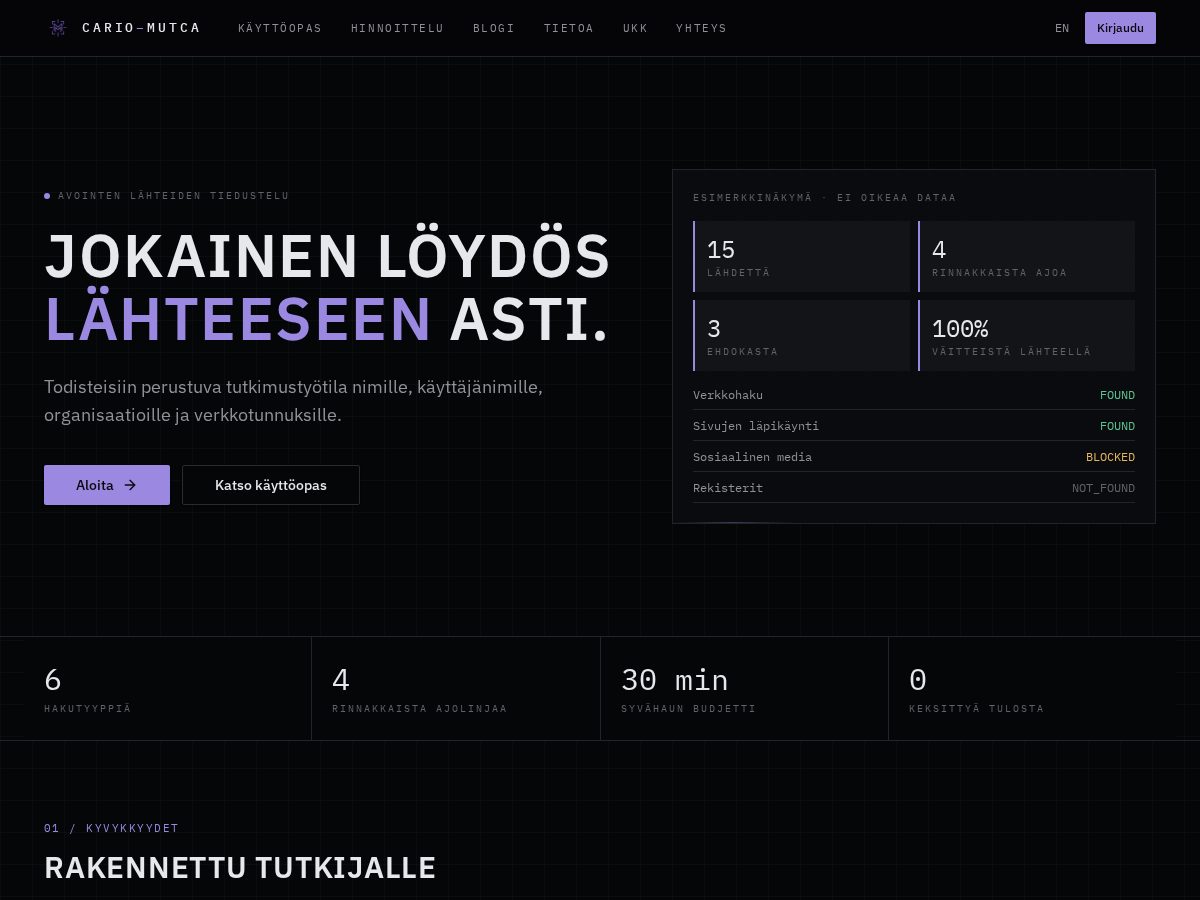Click the arrow icon in Aloita button

point(130,485)
